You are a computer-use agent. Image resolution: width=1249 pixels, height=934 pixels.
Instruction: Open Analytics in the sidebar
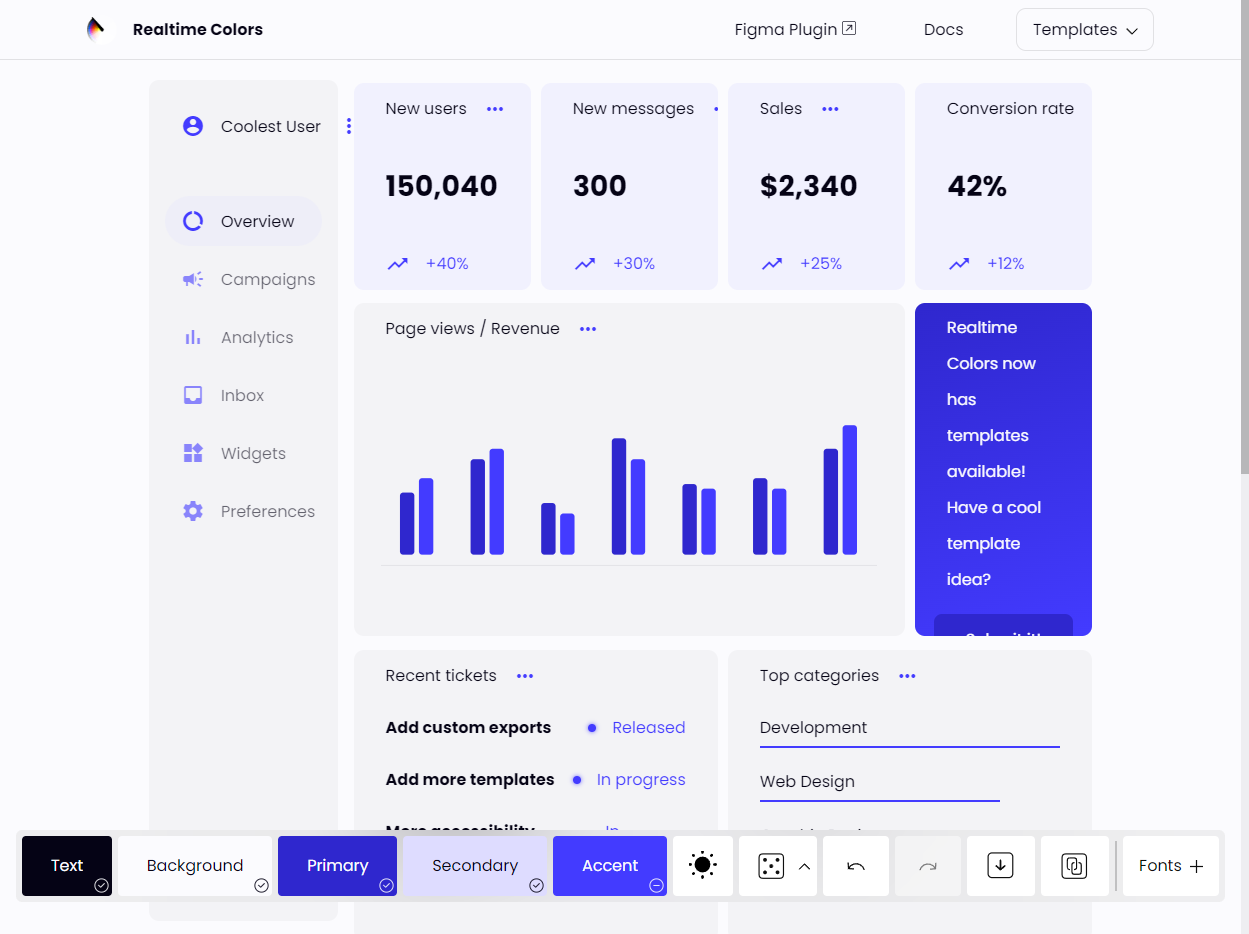click(x=257, y=338)
